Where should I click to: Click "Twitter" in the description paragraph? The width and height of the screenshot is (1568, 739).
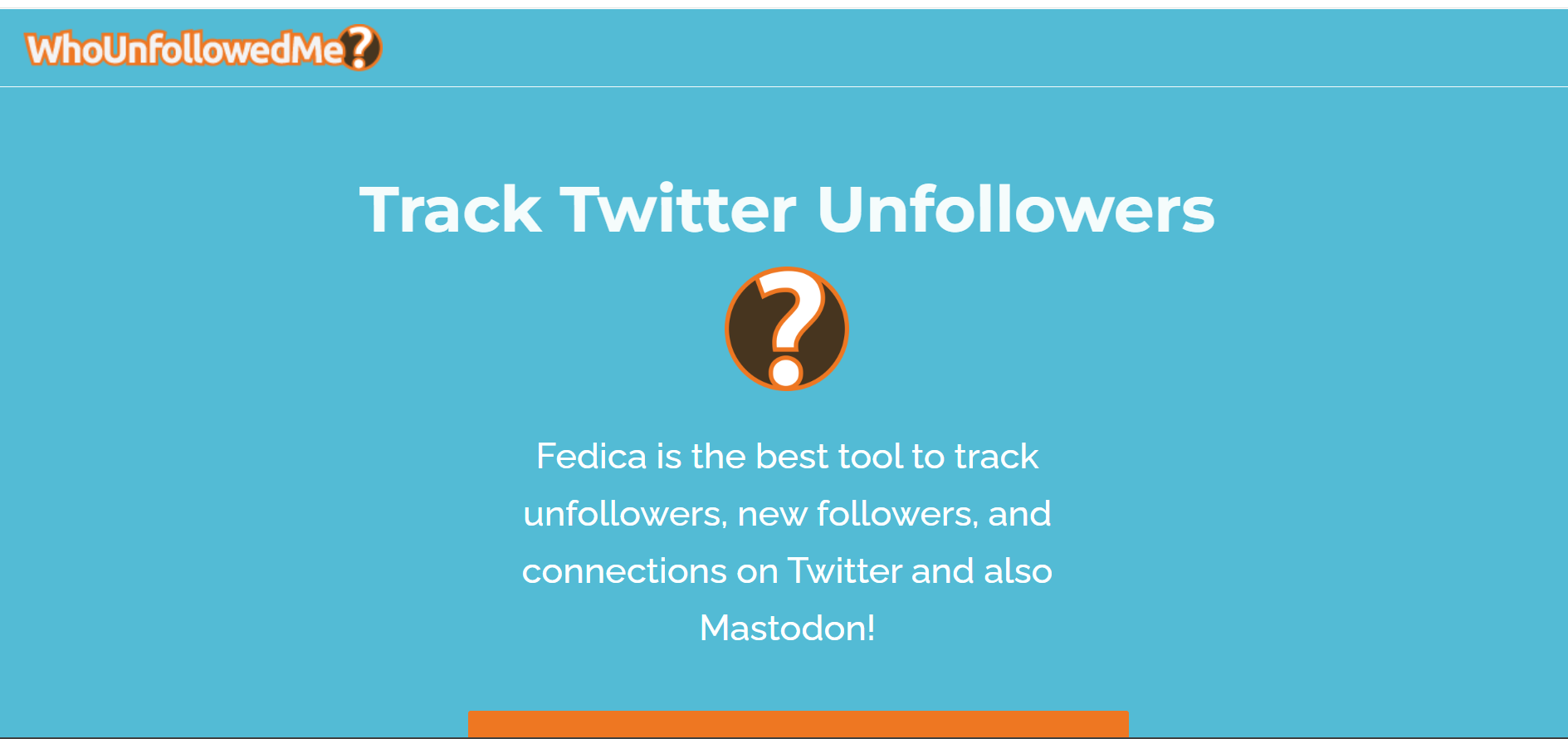point(844,571)
